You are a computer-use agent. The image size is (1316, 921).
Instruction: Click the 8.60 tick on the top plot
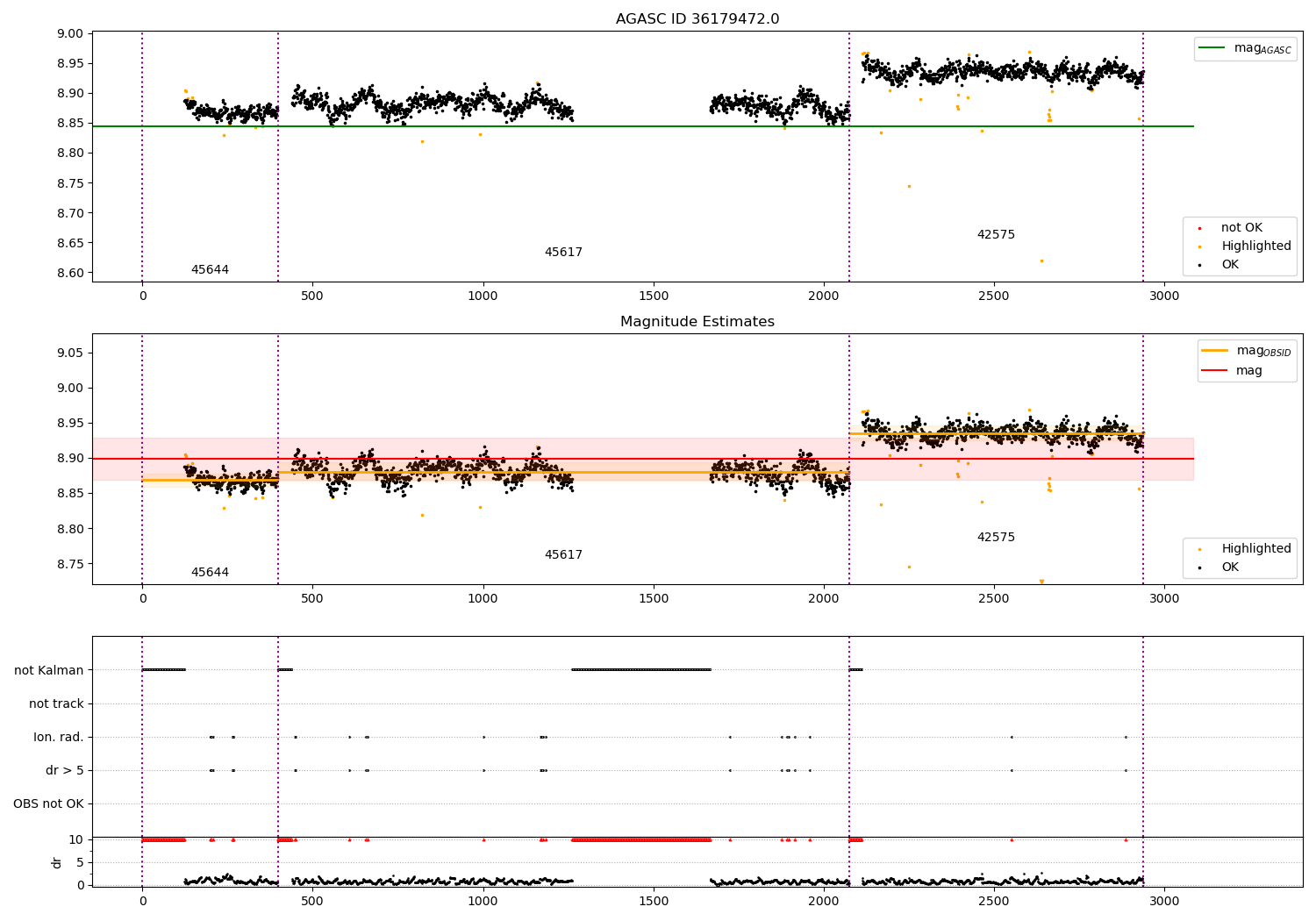(x=70, y=273)
